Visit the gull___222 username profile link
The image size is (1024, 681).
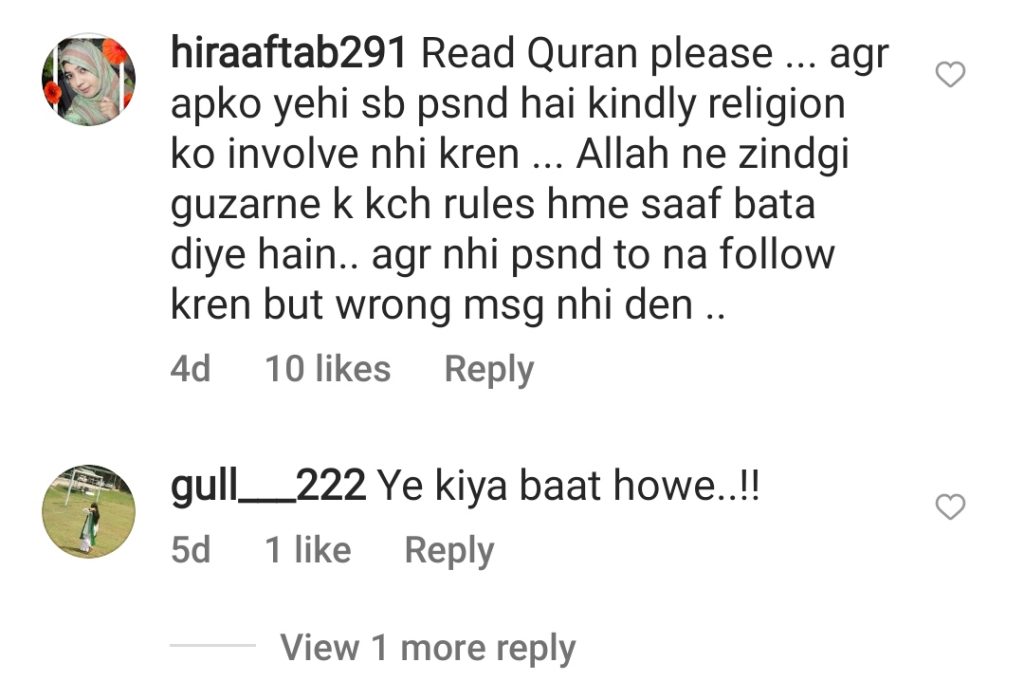pyautogui.click(x=268, y=486)
